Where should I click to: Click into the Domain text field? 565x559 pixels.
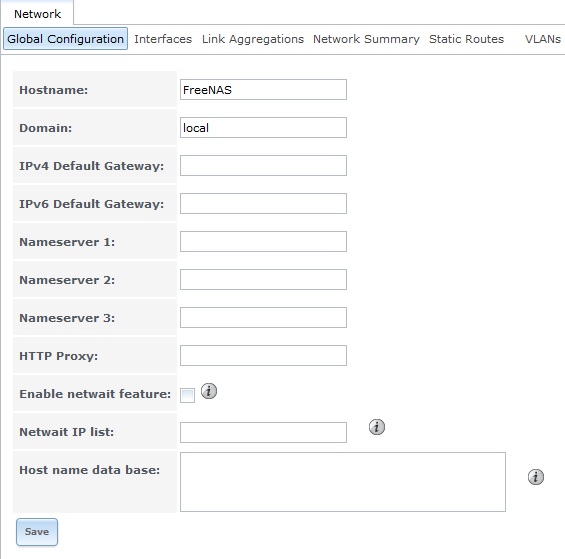(263, 127)
